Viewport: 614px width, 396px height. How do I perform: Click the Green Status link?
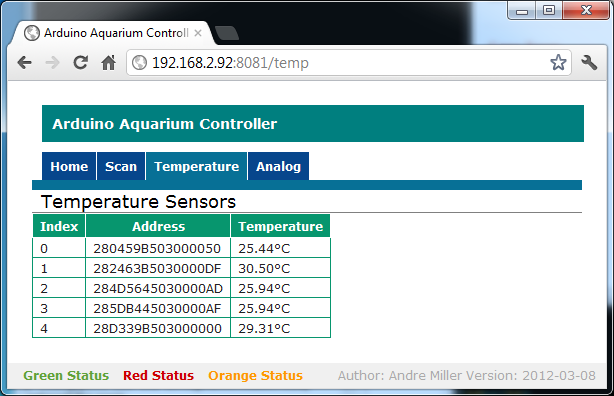pos(66,376)
